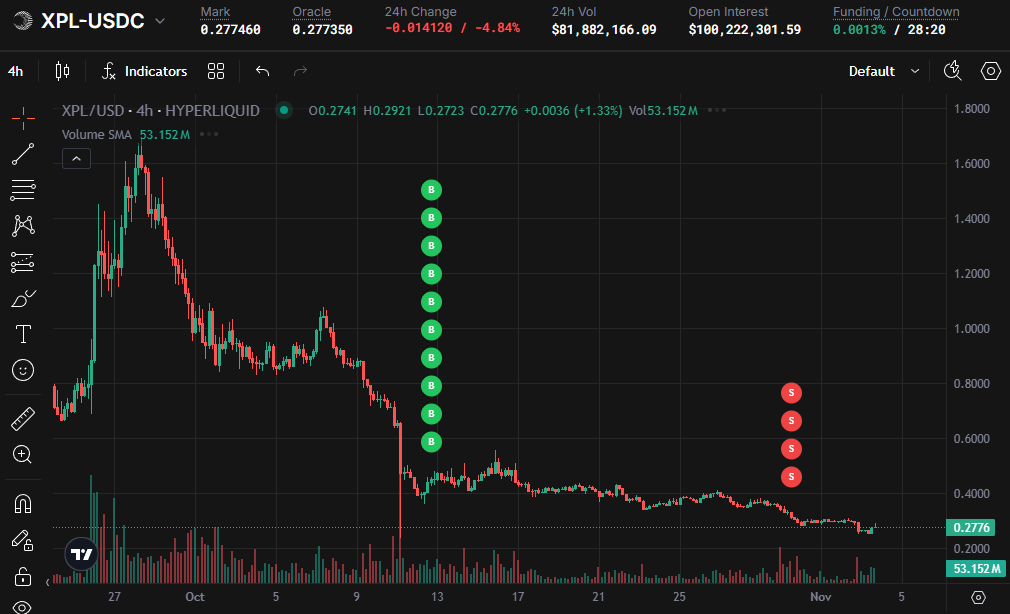Screen dimensions: 1010x614
Task: Click the topmost S sell marker
Action: (791, 393)
